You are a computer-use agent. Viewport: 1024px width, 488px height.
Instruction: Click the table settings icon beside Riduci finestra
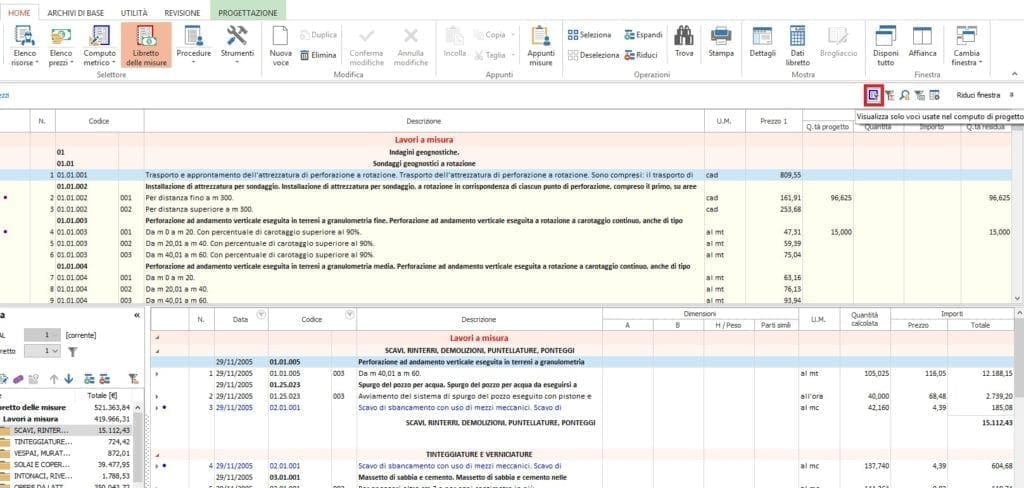[935, 95]
